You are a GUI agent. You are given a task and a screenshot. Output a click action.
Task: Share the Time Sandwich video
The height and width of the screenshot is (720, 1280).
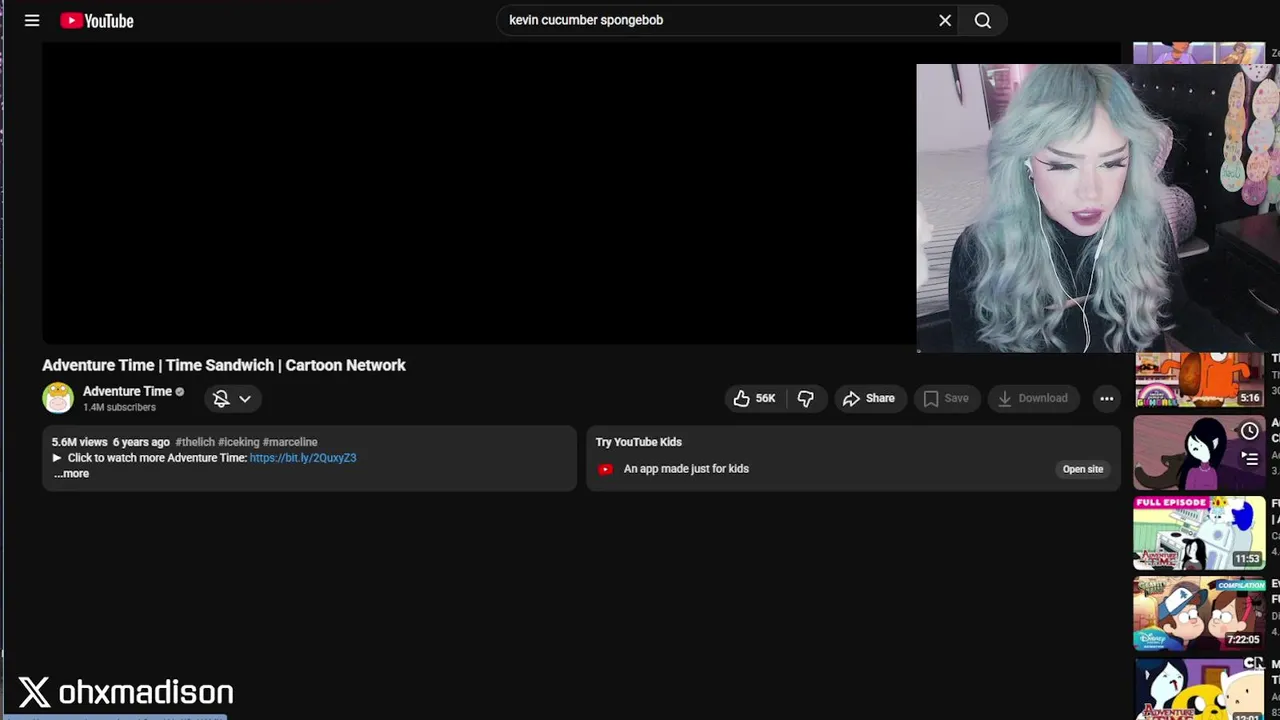[x=870, y=398]
